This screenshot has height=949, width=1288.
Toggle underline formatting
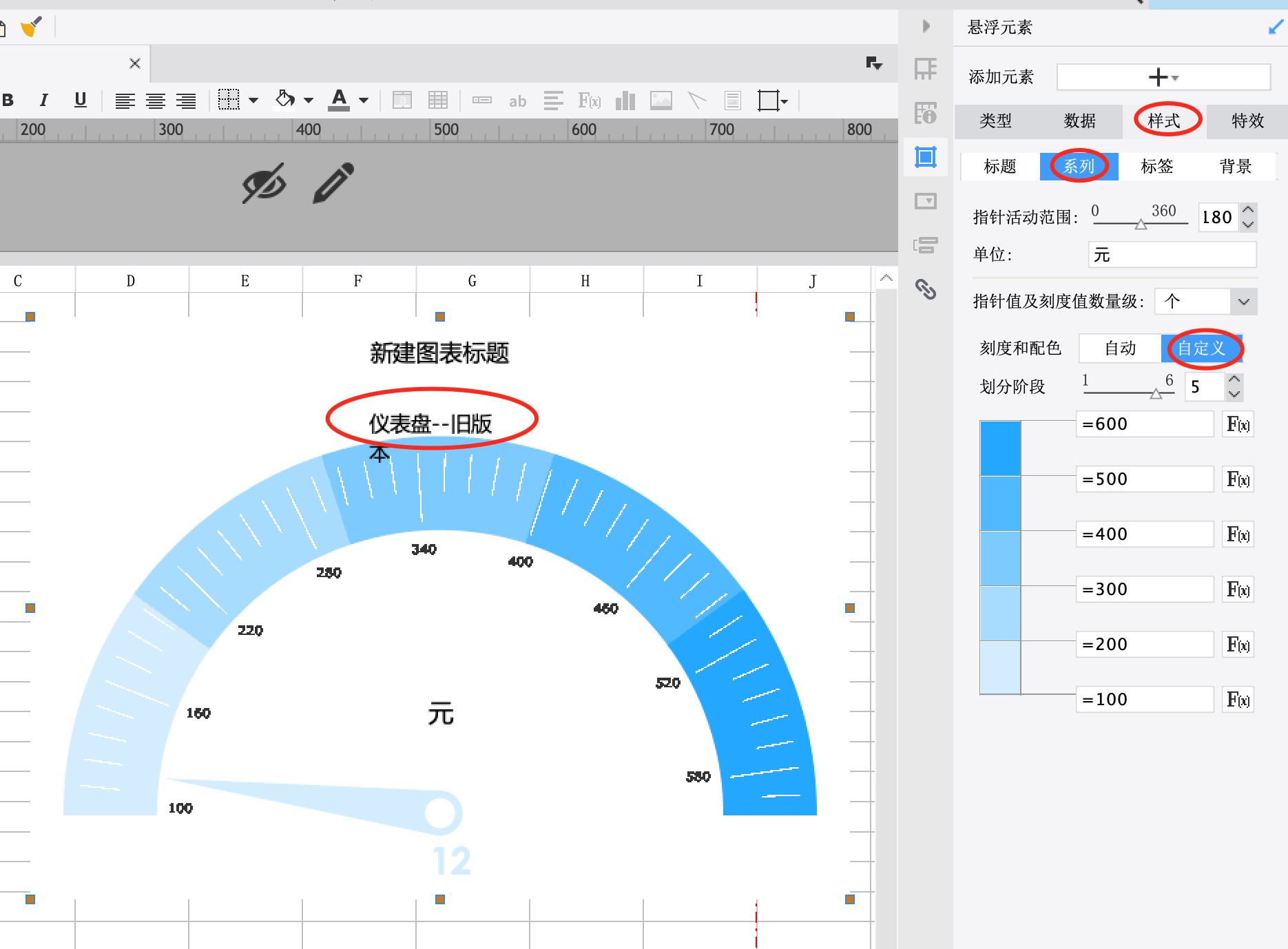click(x=81, y=100)
